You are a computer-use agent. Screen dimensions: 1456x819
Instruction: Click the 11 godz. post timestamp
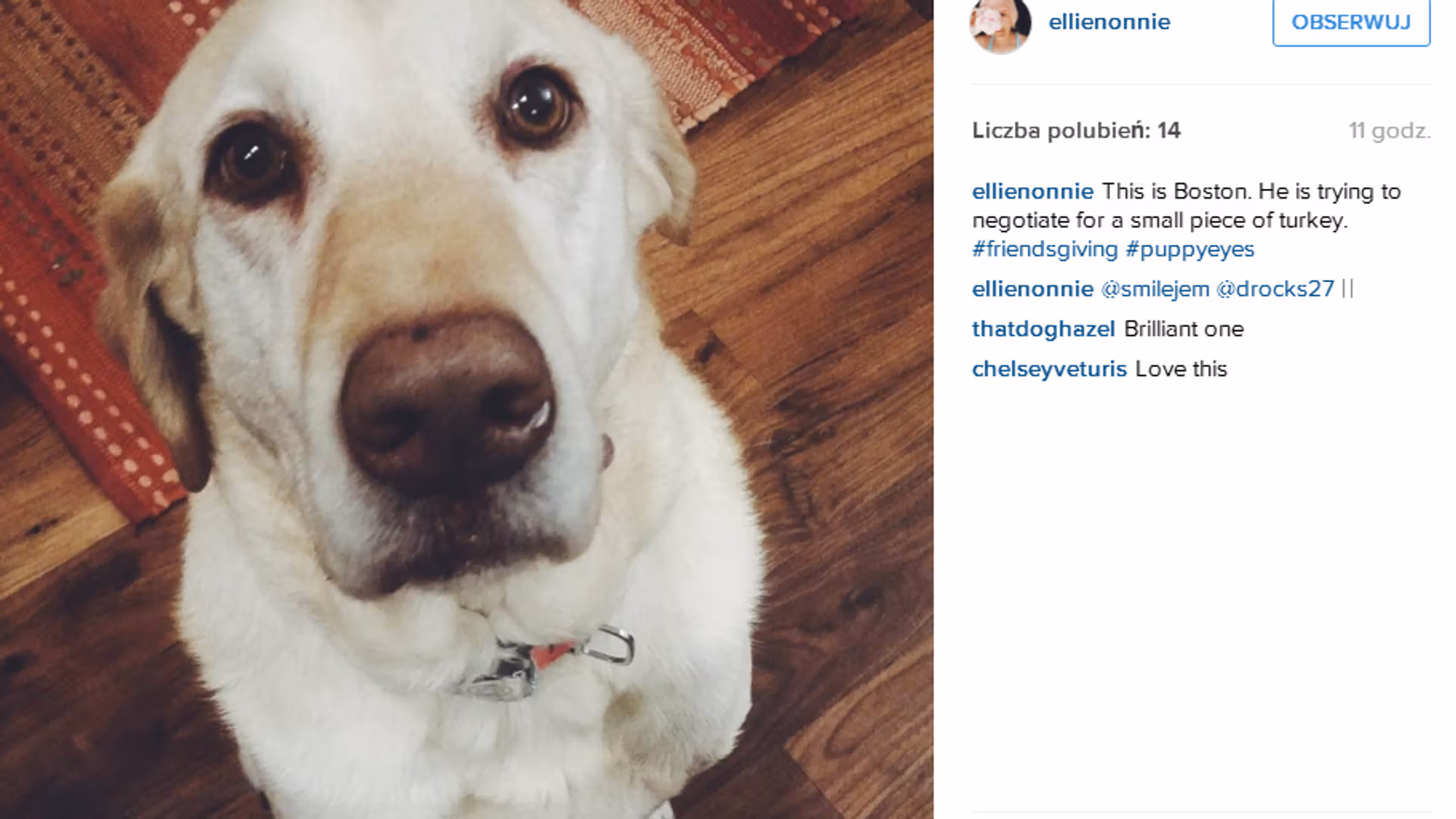point(1389,130)
